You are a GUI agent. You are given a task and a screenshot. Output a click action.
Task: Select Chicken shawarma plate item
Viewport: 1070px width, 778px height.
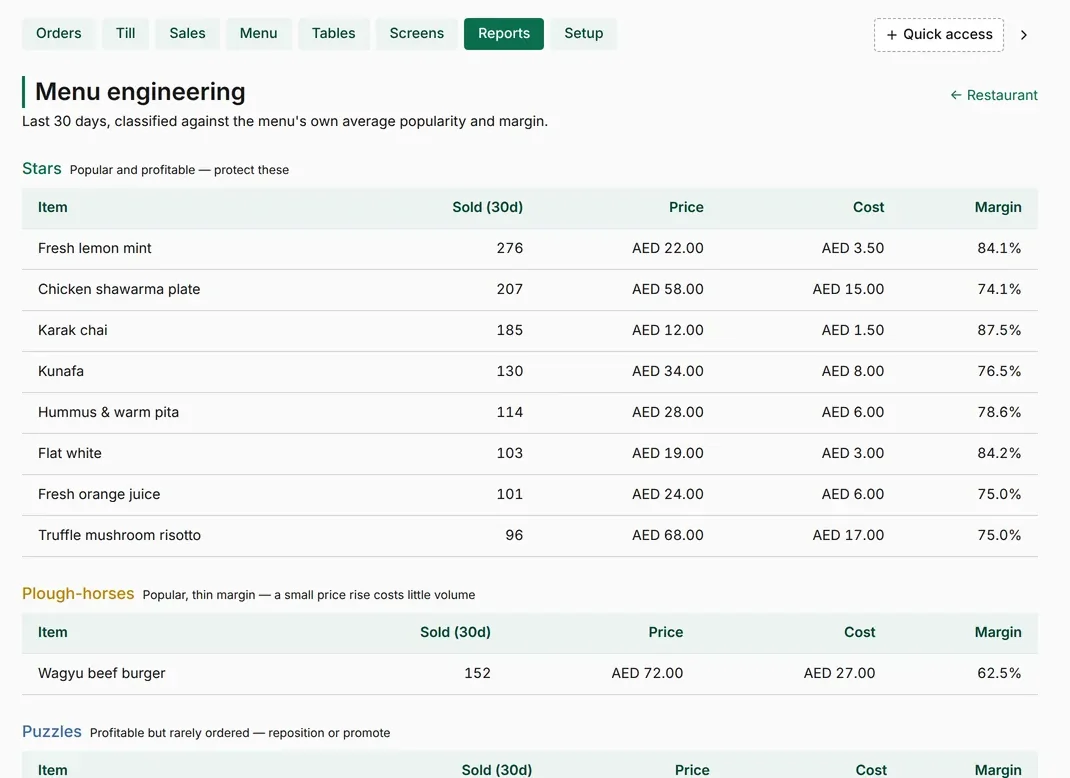point(119,289)
